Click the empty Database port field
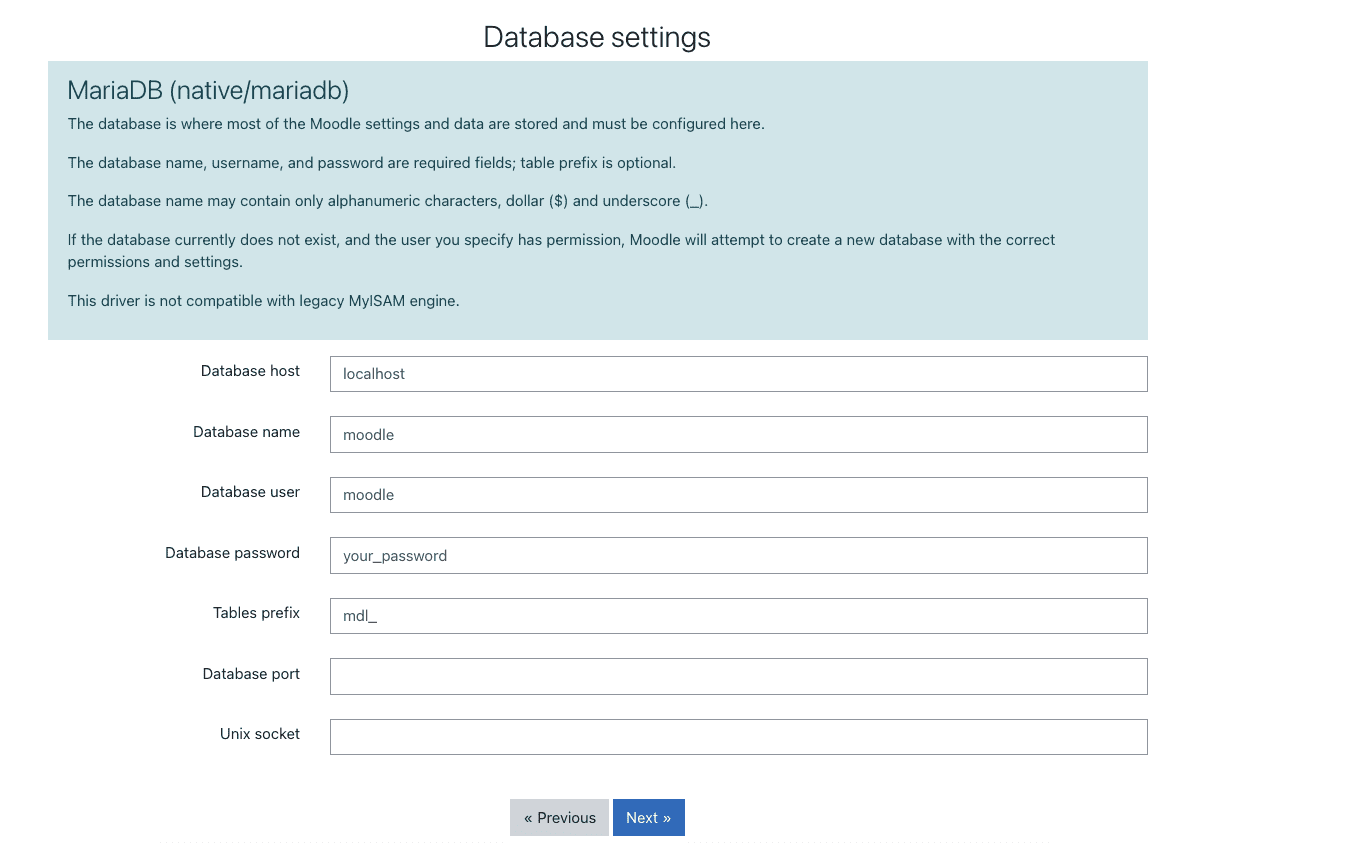This screenshot has width=1359, height=843. pyautogui.click(x=738, y=676)
